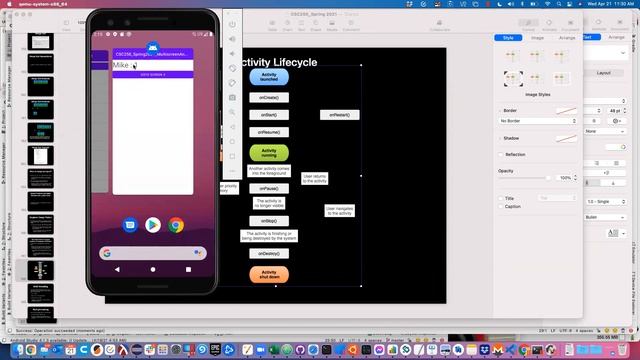Switch to the Style tab

(x=508, y=38)
